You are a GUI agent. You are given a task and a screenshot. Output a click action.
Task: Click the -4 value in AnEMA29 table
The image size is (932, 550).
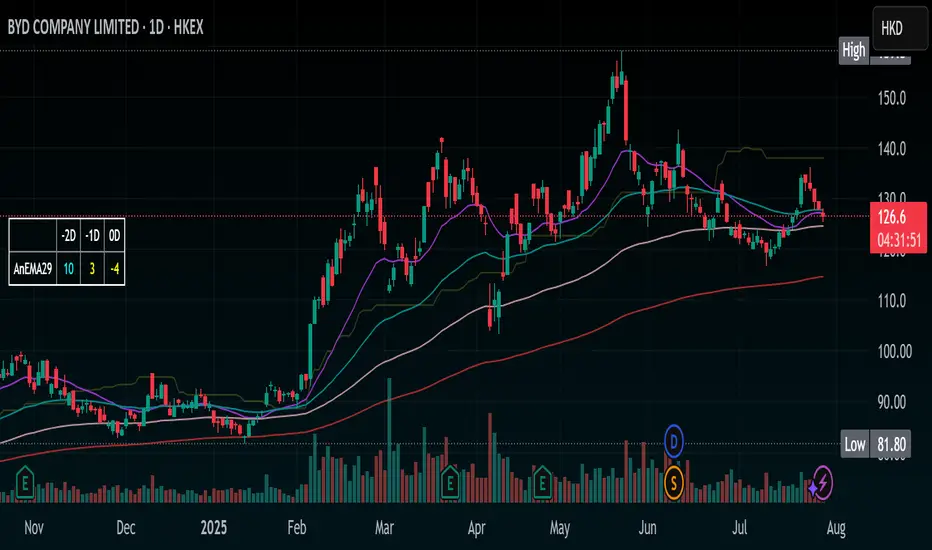pos(119,268)
